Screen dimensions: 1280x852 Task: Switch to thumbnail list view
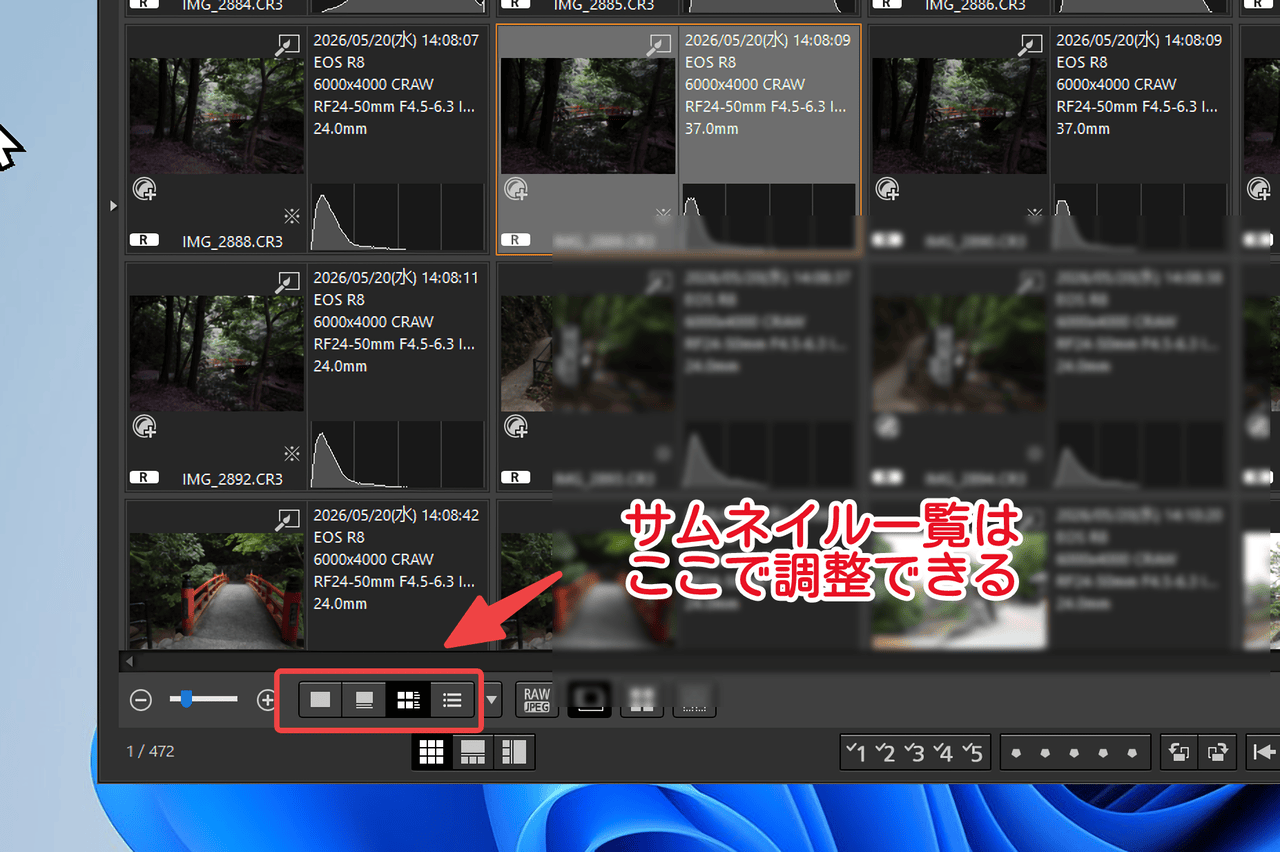click(x=452, y=700)
